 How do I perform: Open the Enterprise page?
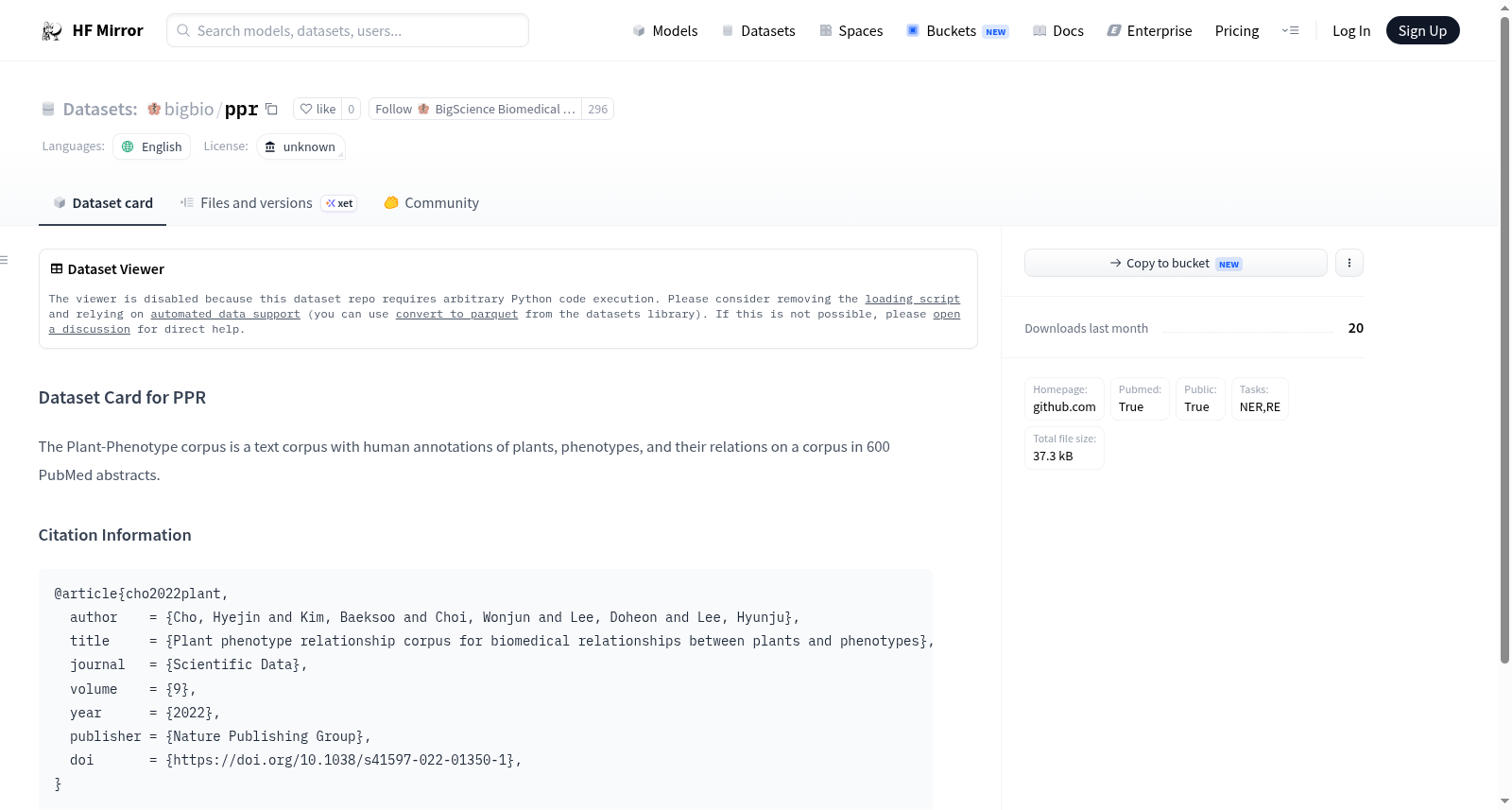coord(1149,31)
